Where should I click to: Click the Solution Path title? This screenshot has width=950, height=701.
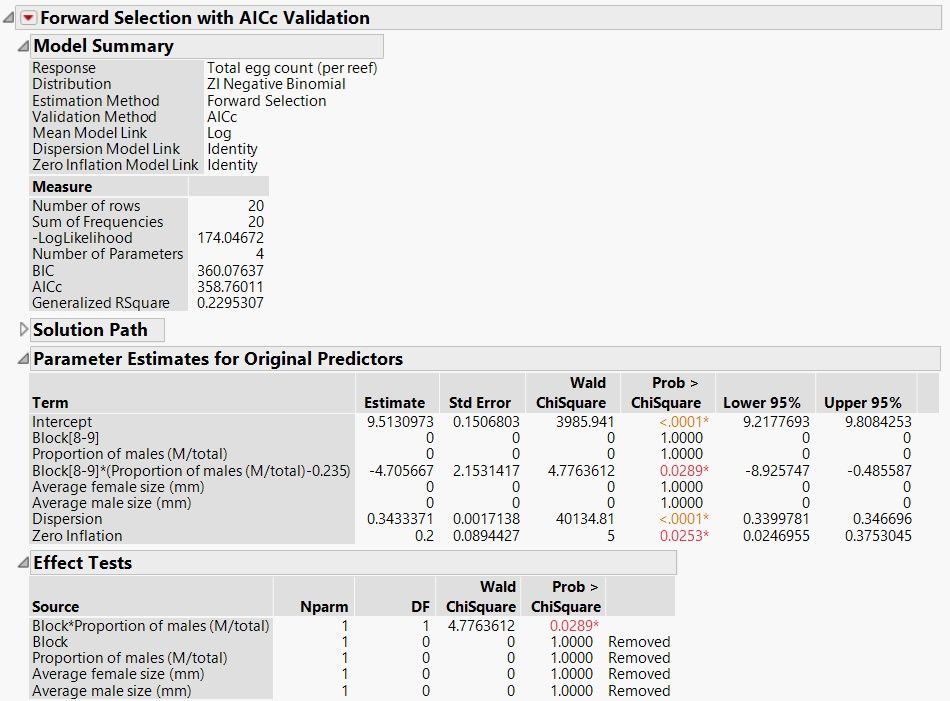pos(90,330)
